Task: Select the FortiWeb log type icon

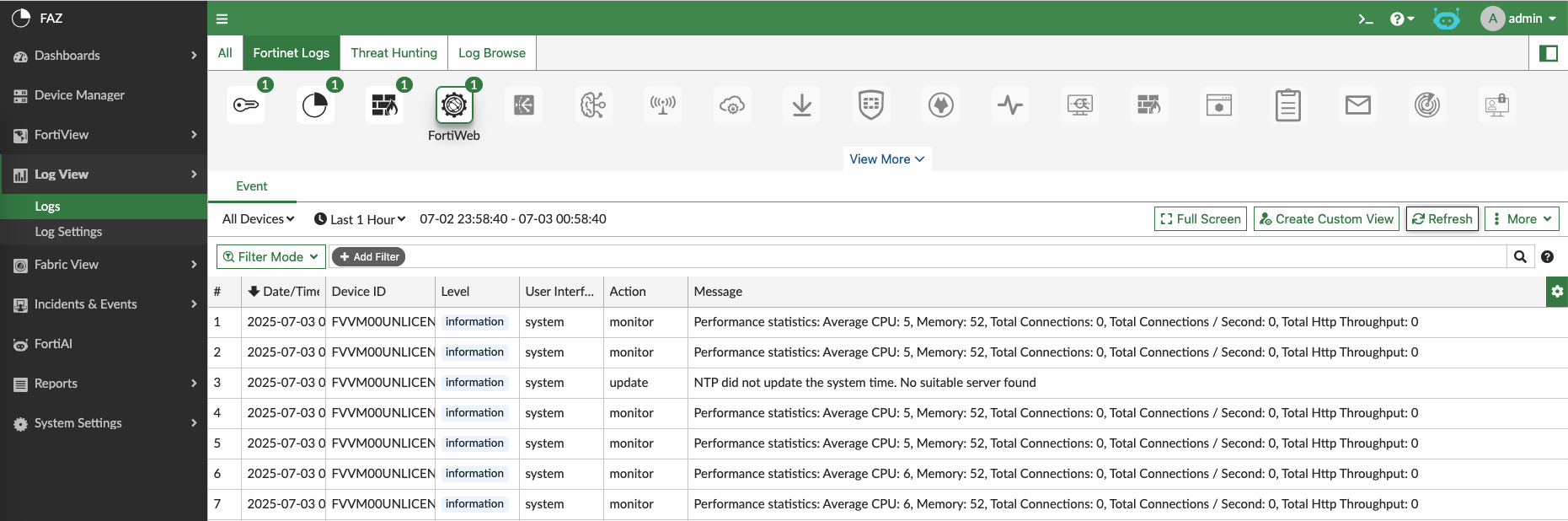Action: (x=454, y=105)
